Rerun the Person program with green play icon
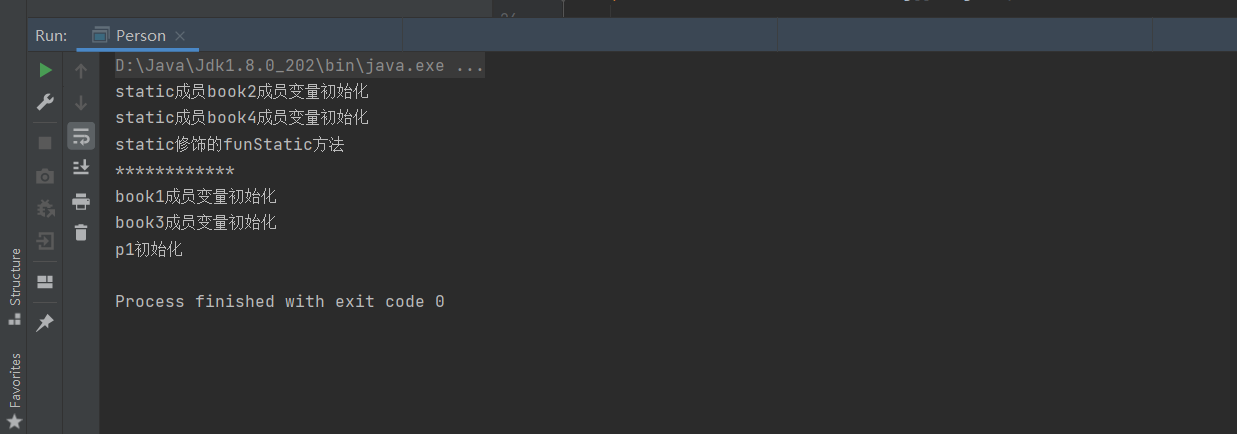 [x=45, y=71]
